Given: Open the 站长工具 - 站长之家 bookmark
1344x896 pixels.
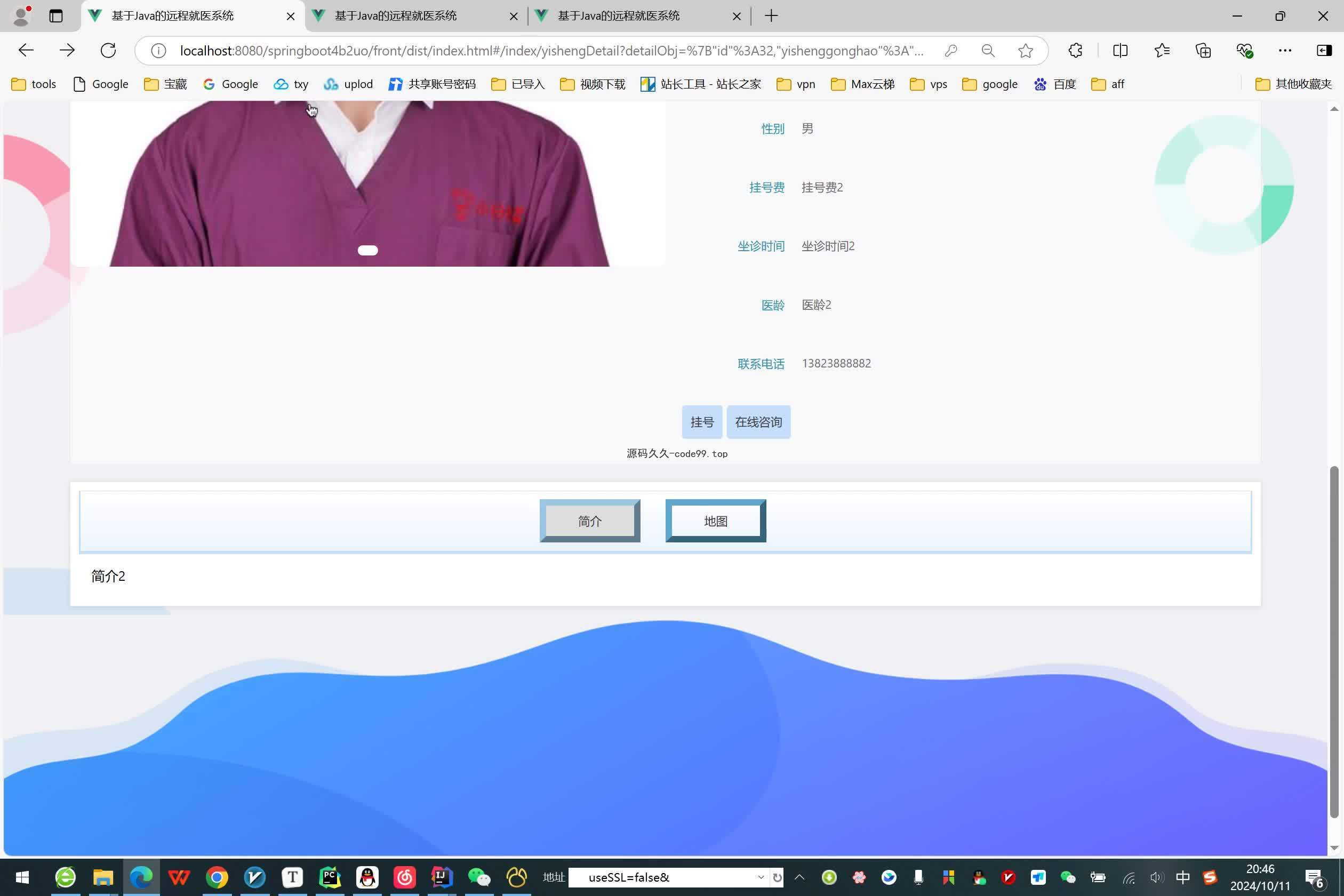Looking at the screenshot, I should pyautogui.click(x=701, y=84).
